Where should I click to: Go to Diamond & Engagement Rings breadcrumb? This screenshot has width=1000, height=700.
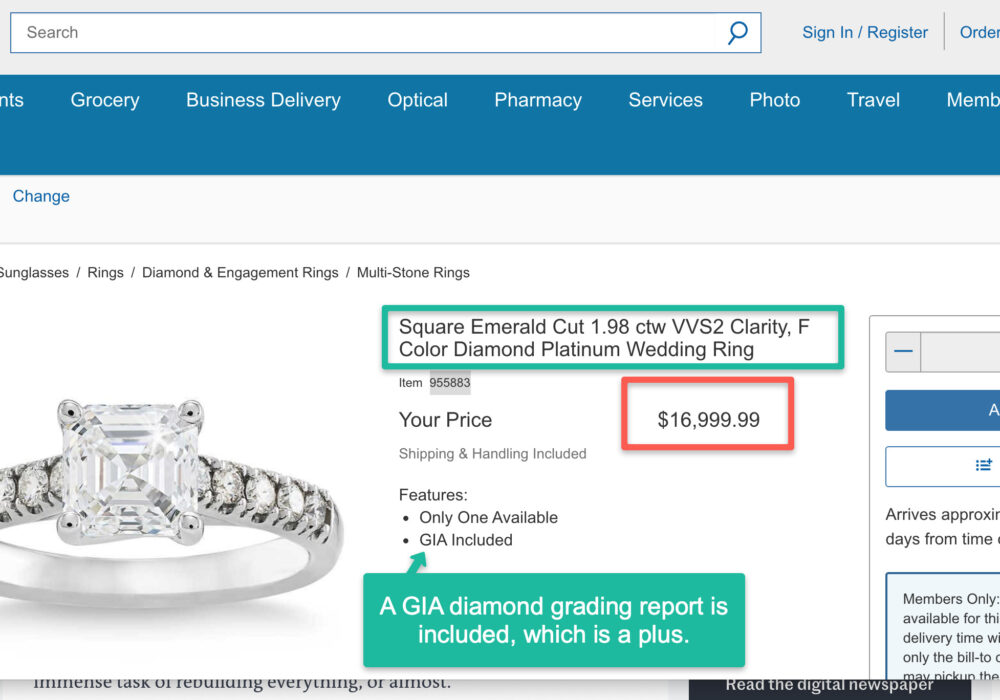point(240,272)
